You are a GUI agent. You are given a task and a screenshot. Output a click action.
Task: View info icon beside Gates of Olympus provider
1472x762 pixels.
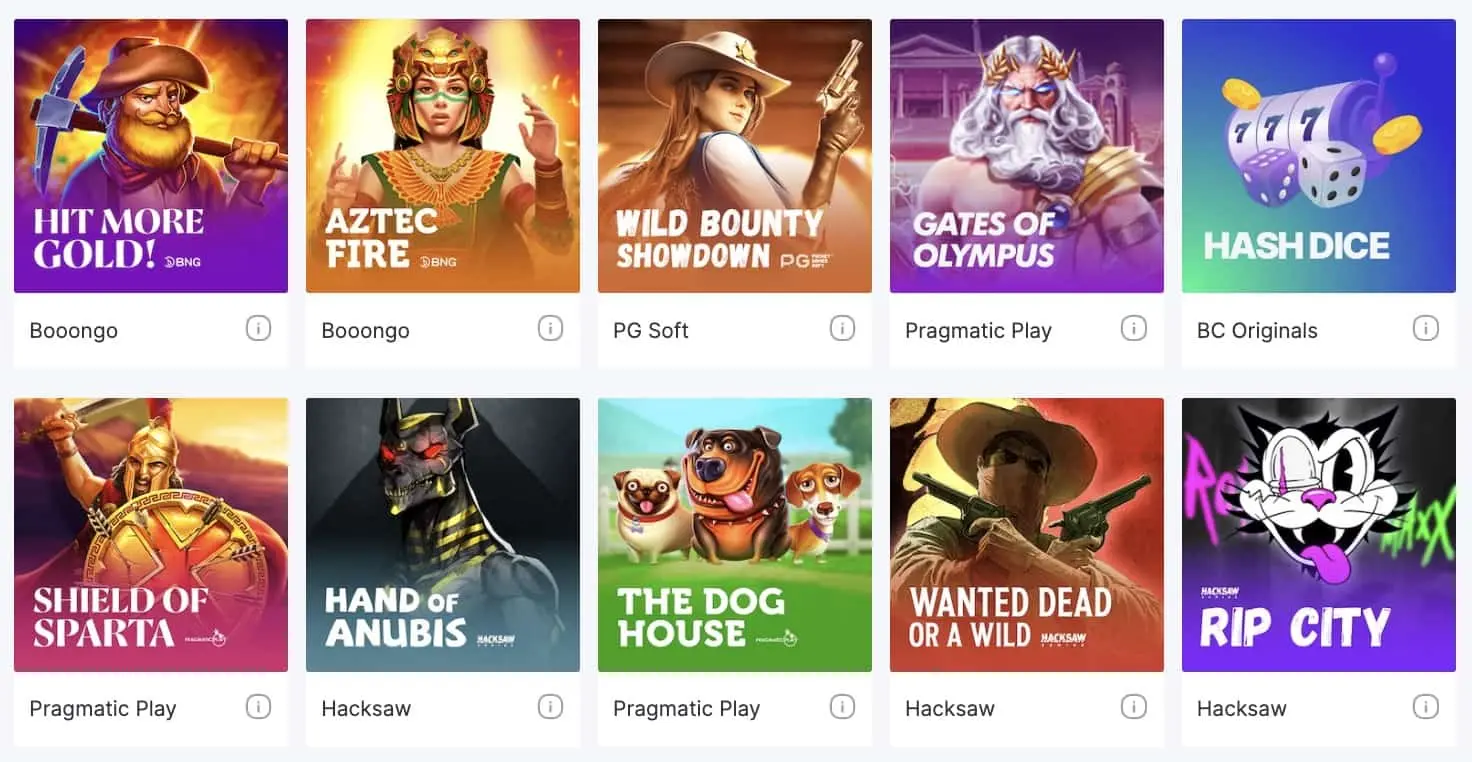1133,328
